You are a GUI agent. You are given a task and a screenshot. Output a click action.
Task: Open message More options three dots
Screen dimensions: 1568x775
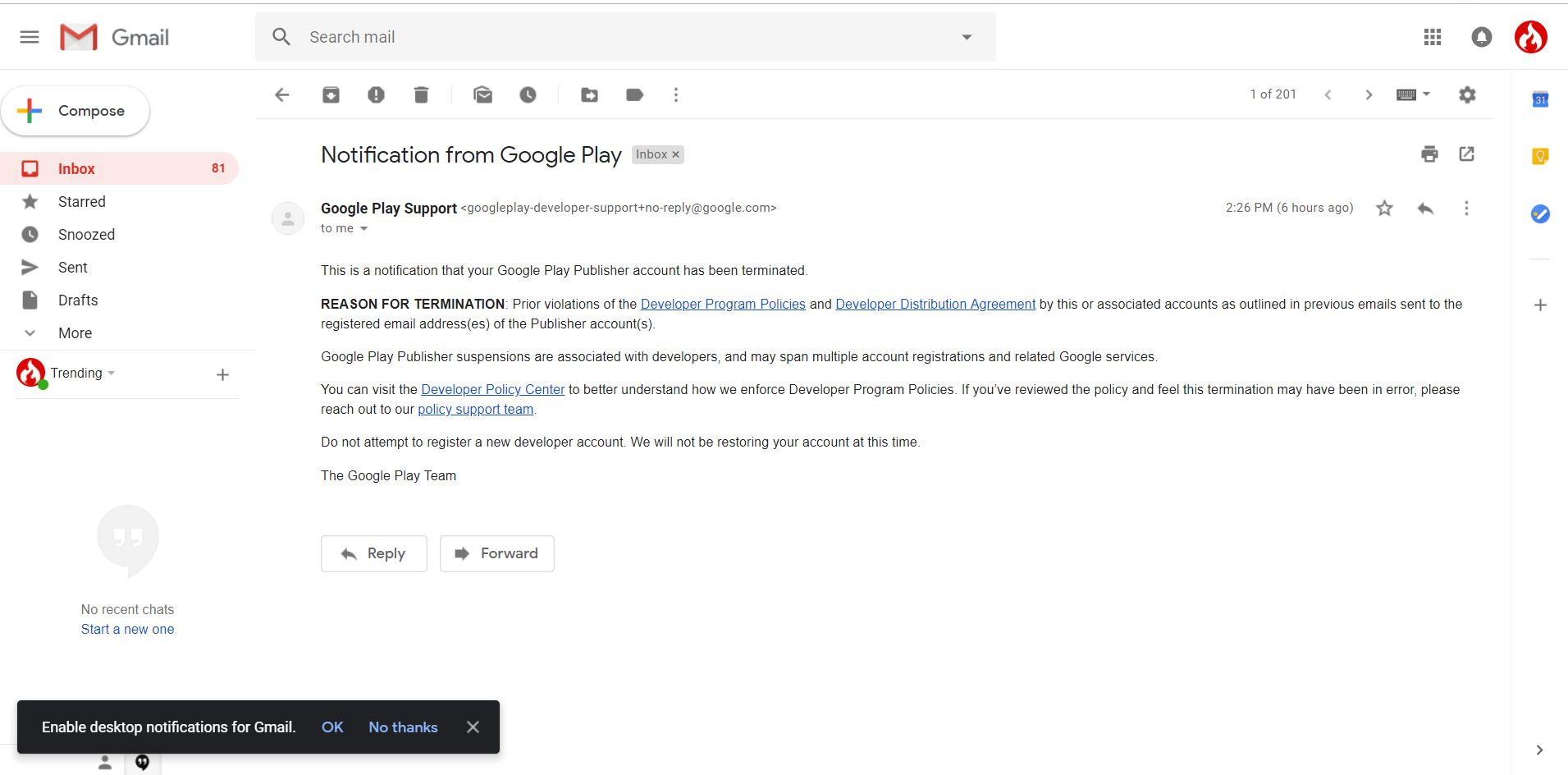[x=1466, y=209]
